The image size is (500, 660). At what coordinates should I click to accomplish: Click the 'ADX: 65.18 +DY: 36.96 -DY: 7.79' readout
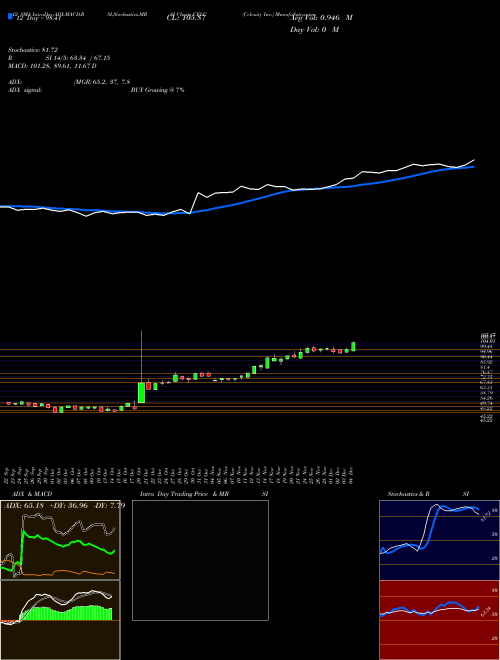click(x=64, y=505)
